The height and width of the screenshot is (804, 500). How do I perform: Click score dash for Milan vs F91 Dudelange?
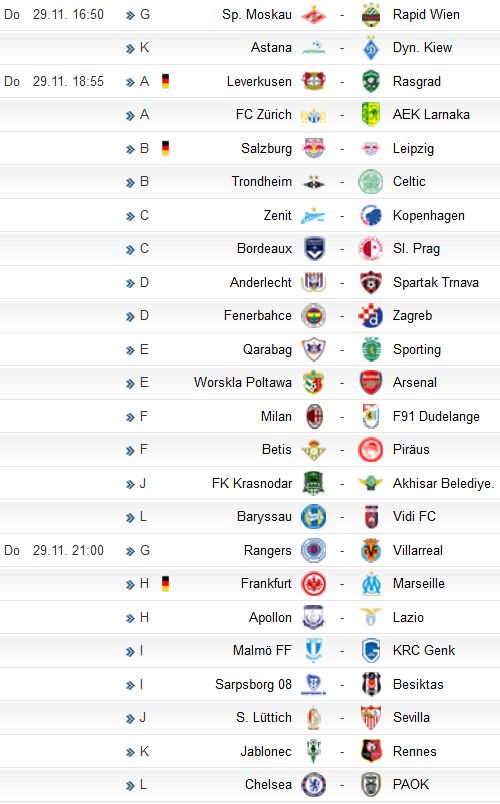pos(342,417)
